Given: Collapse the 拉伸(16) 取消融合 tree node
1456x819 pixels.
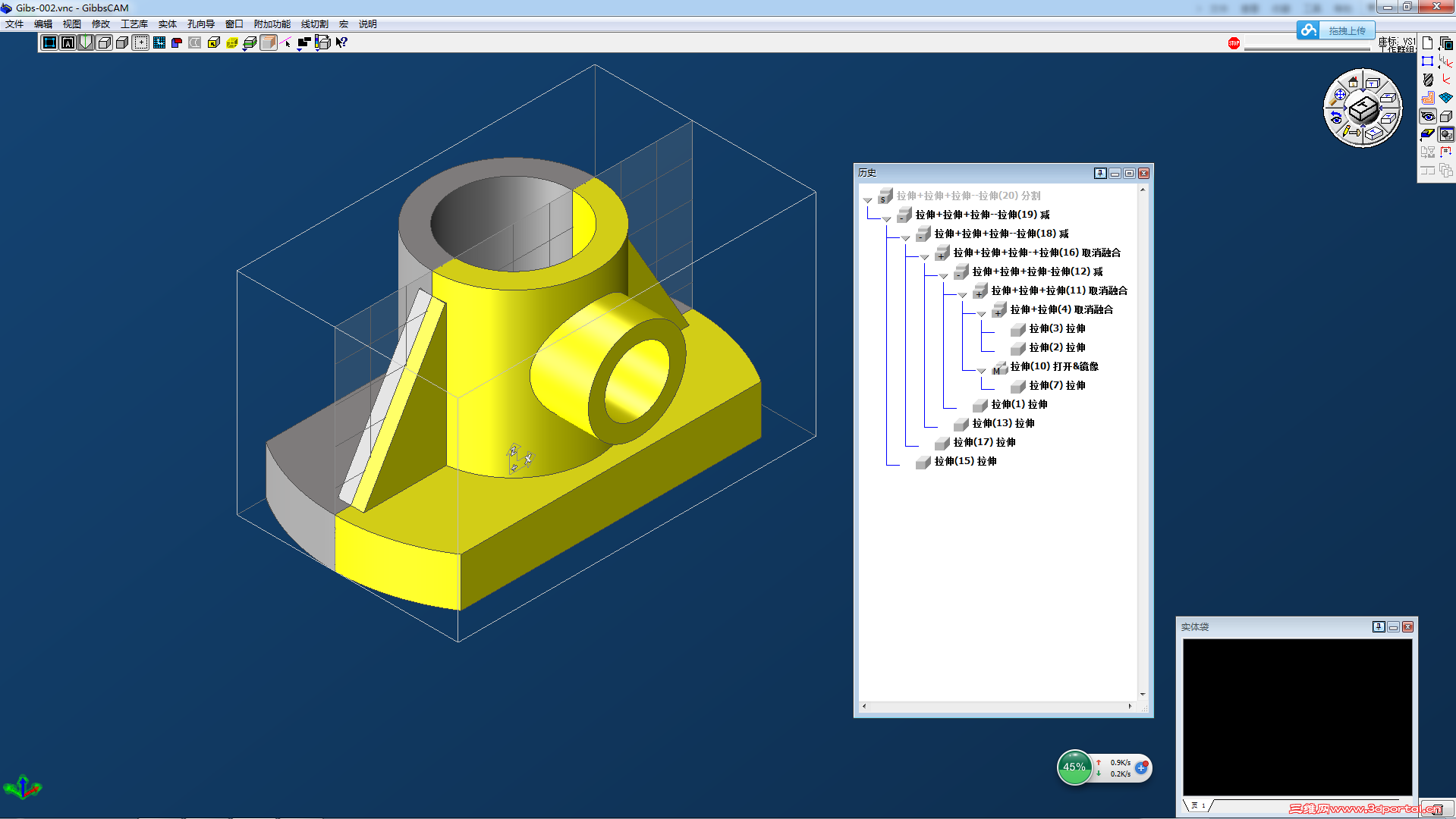Looking at the screenshot, I should 924,257.
